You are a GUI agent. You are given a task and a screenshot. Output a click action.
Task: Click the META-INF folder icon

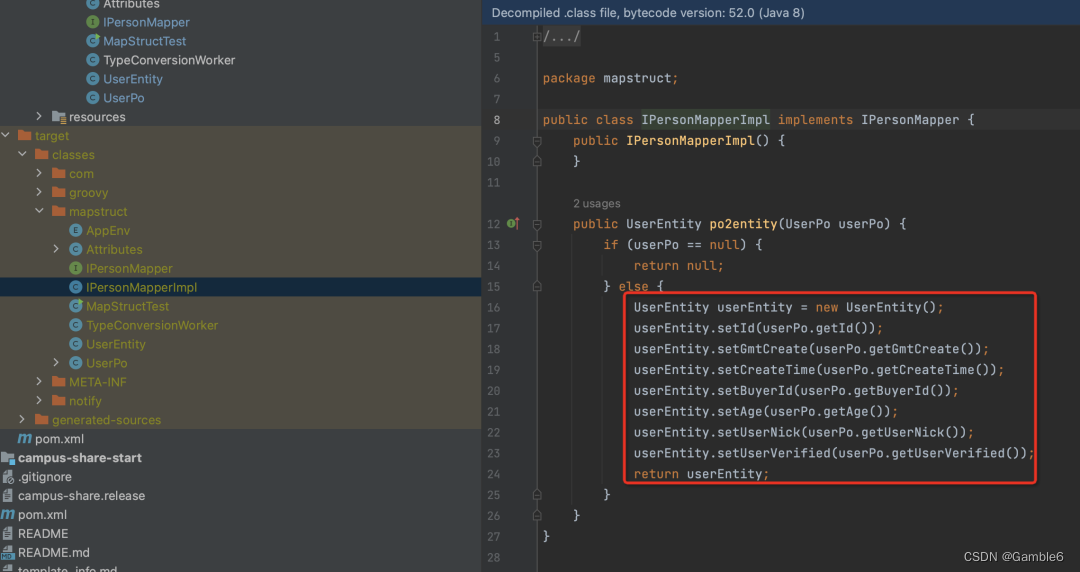pos(59,382)
